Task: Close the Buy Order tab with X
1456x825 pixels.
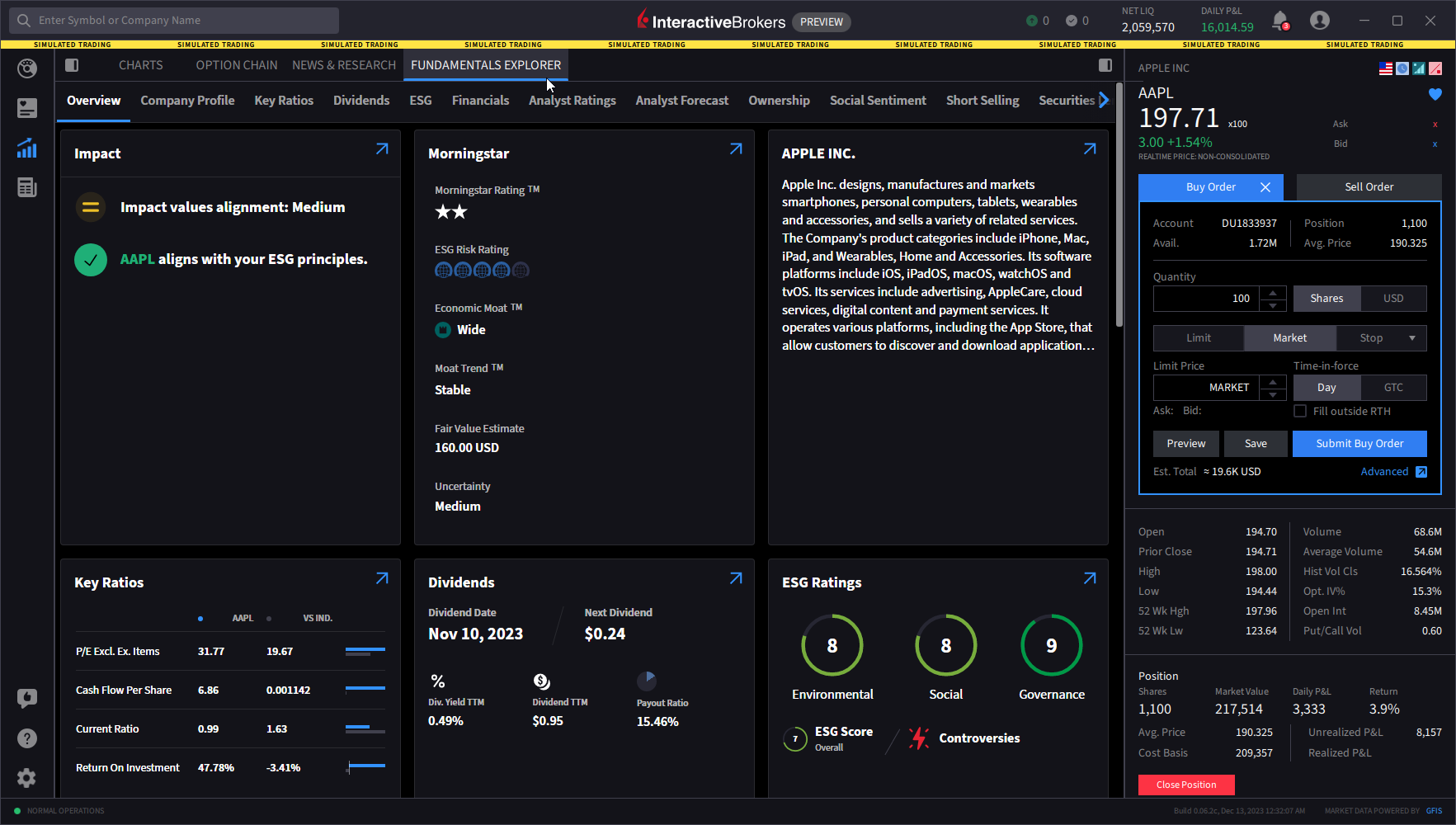Action: click(x=1265, y=187)
